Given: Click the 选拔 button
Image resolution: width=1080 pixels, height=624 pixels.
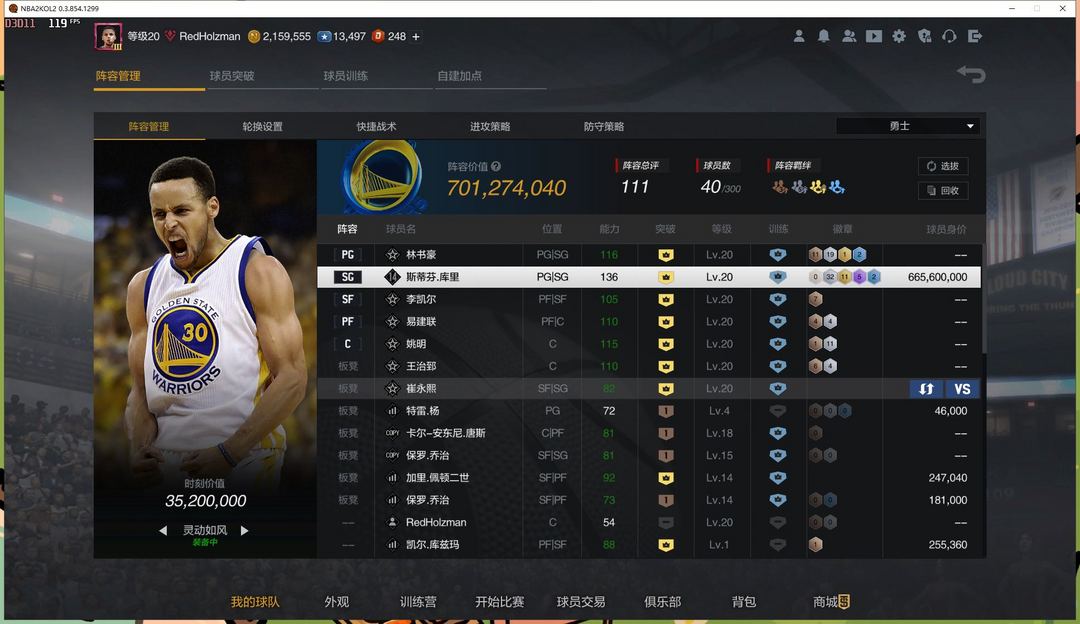Looking at the screenshot, I should [943, 166].
